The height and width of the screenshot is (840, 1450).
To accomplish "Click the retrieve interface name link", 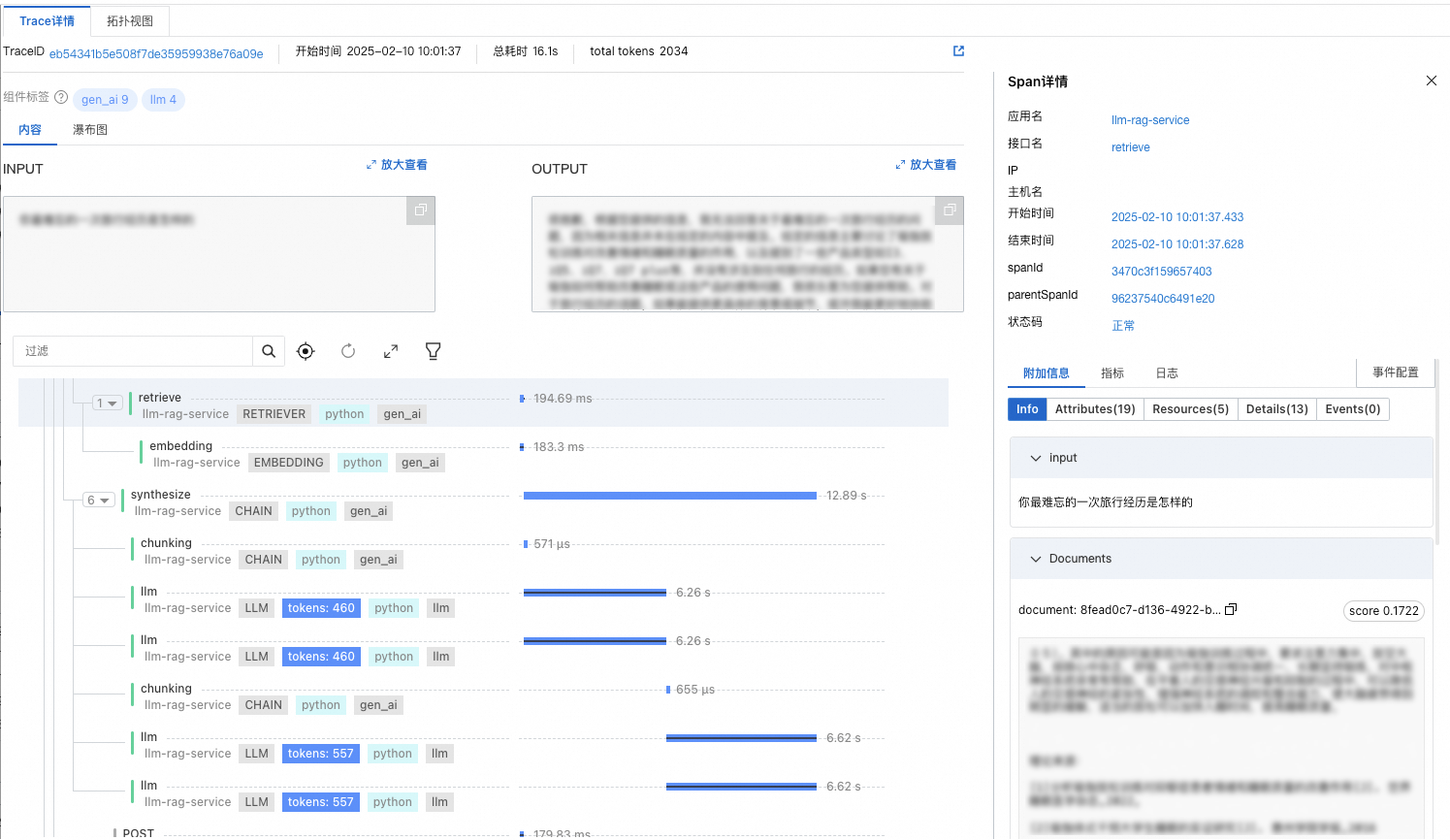I will click(1131, 147).
